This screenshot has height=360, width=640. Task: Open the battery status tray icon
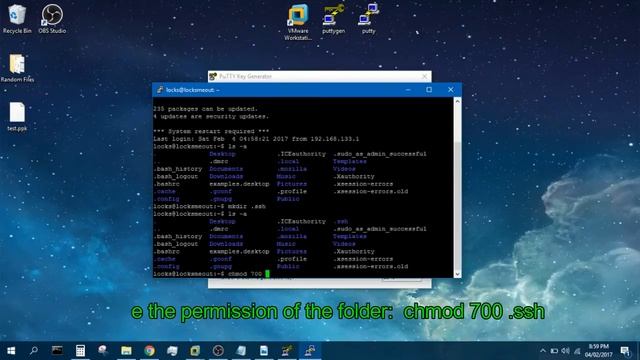pos(554,351)
